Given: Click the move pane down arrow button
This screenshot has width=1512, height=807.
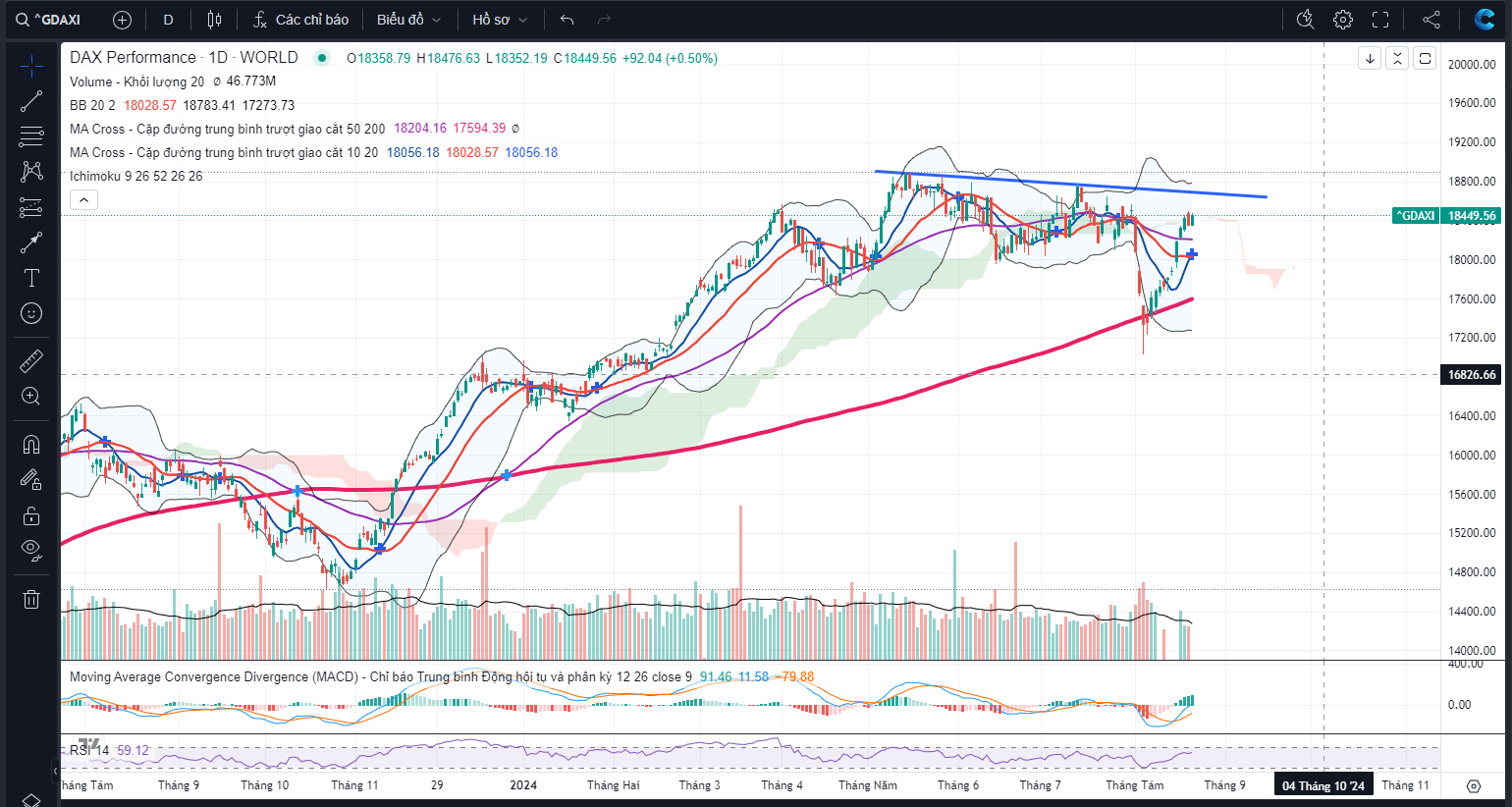Looking at the screenshot, I should 1370,58.
